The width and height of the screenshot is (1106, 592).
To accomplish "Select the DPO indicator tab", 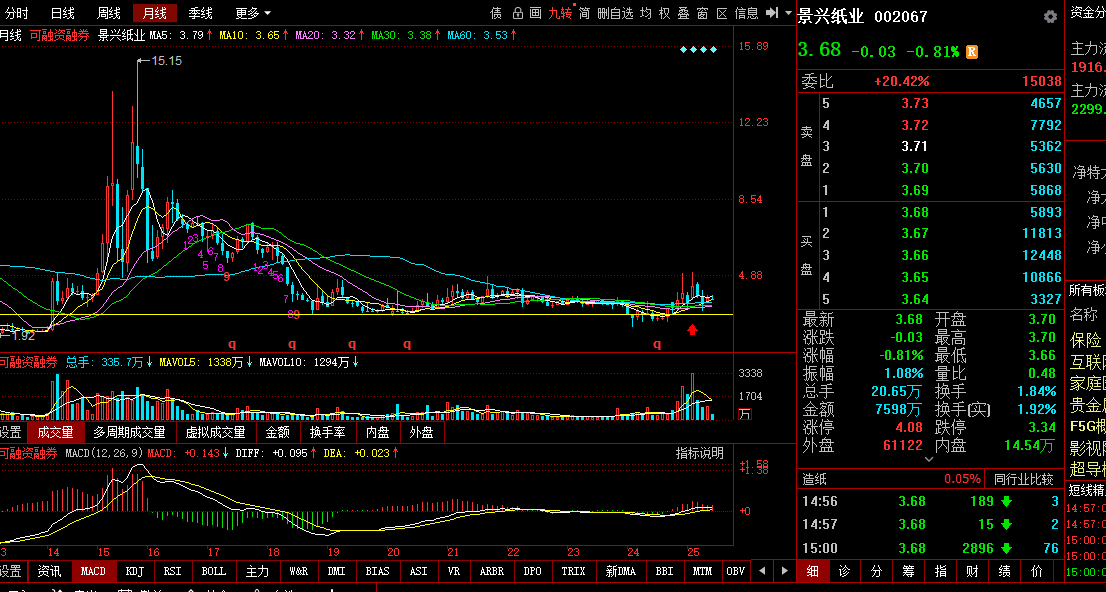I will tap(533, 571).
